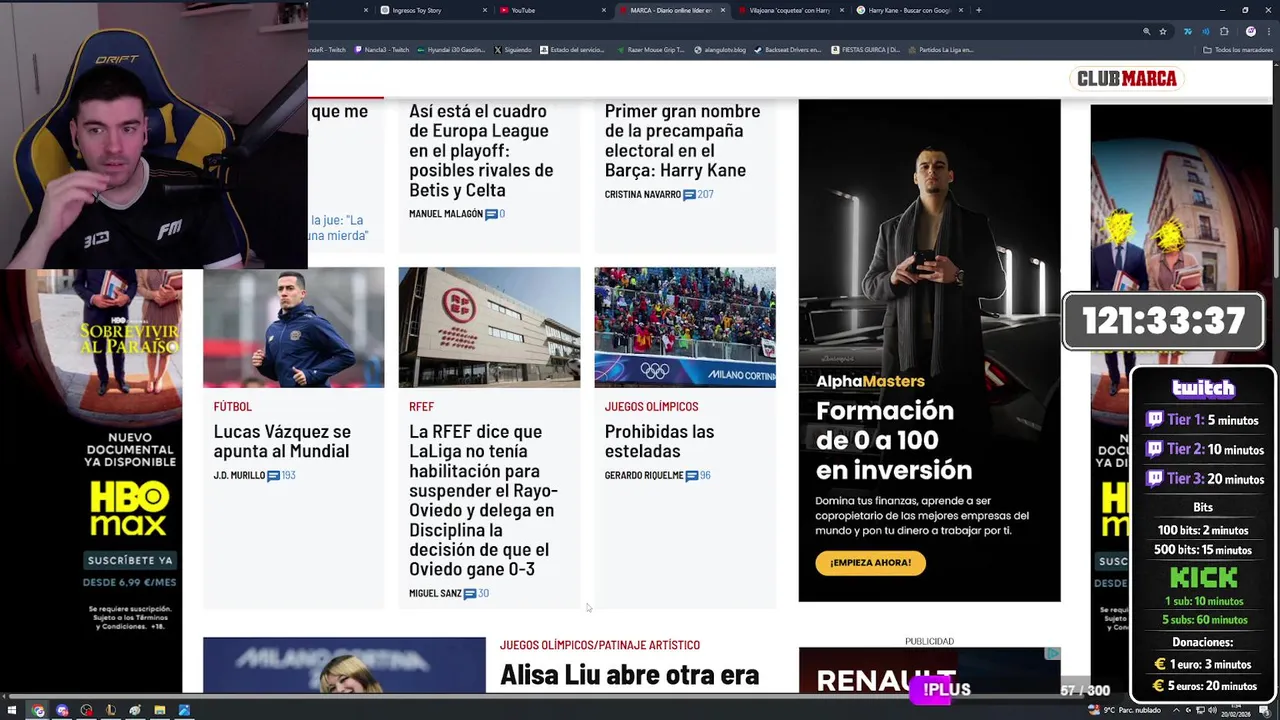Open the Prohibidas las esteladas headline

click(x=659, y=441)
